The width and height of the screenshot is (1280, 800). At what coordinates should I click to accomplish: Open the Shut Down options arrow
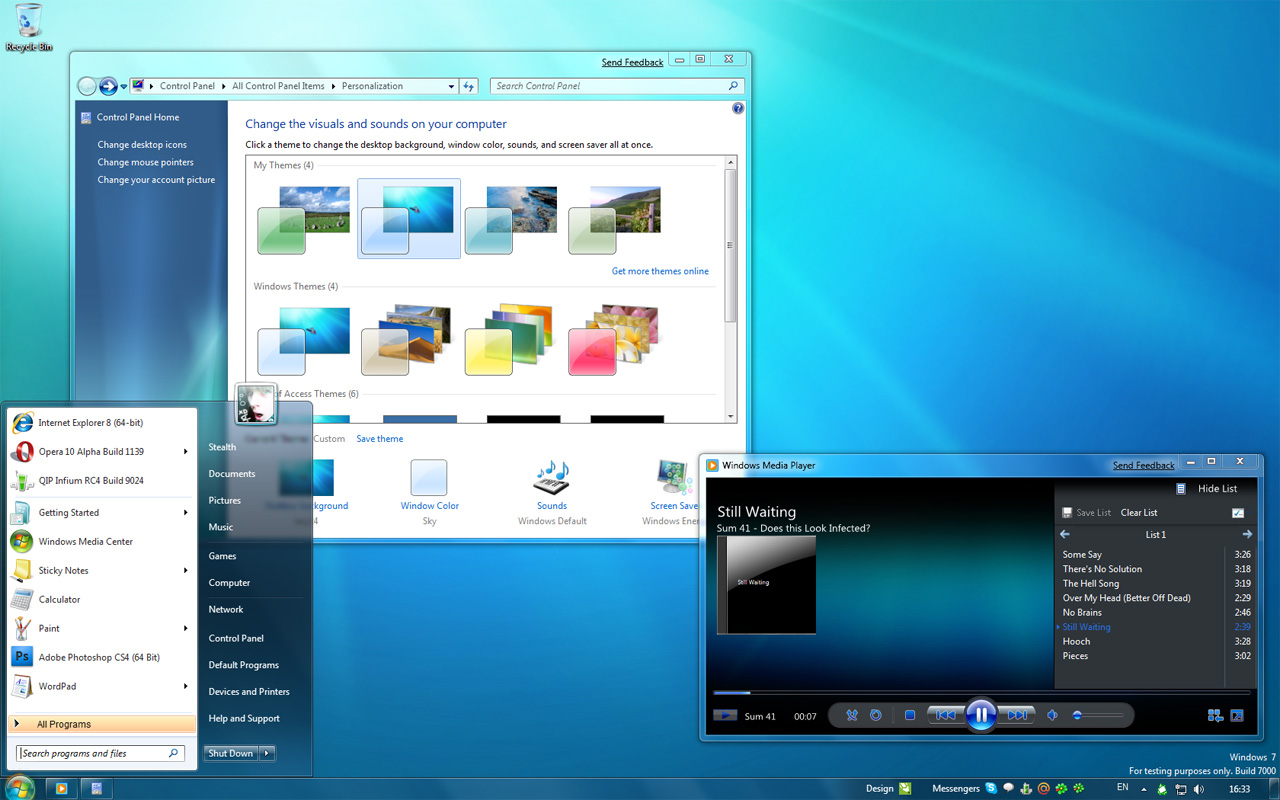pos(267,753)
